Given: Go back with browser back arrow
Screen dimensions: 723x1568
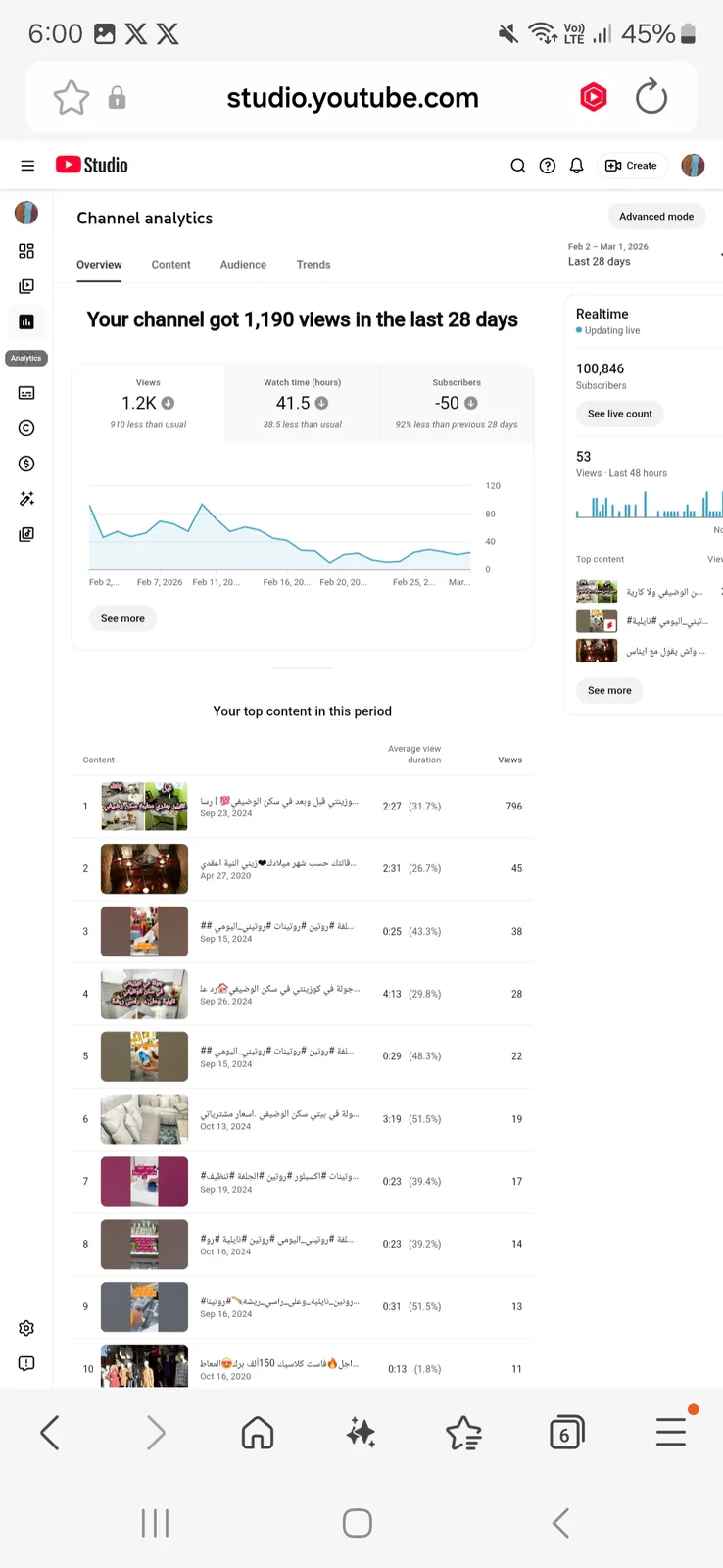Looking at the screenshot, I should point(50,1433).
